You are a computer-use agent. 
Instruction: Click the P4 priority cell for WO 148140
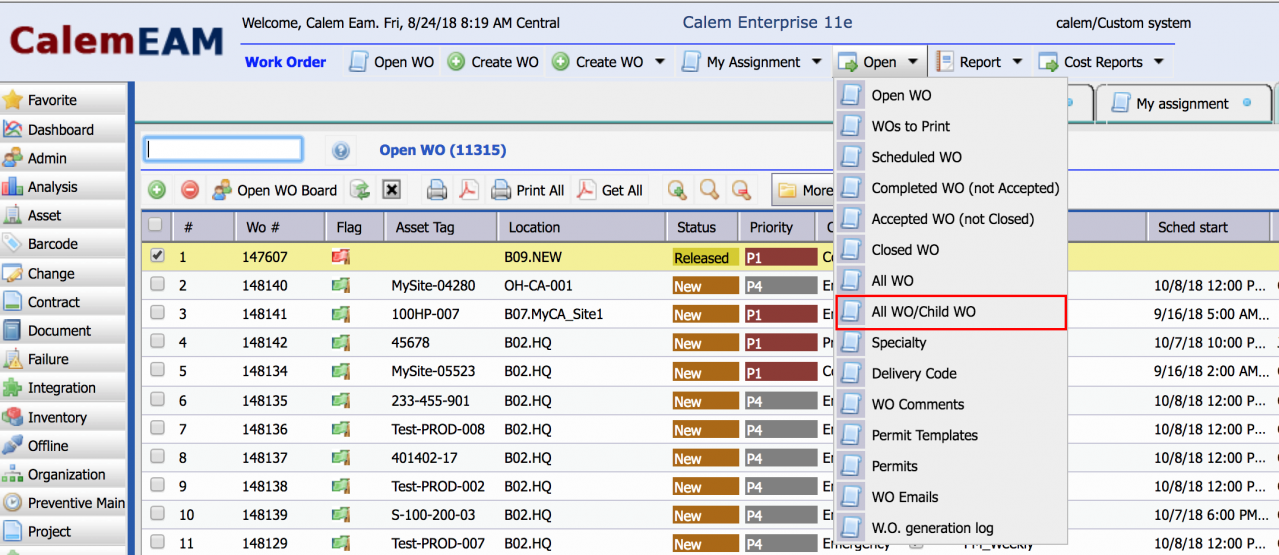(x=781, y=286)
